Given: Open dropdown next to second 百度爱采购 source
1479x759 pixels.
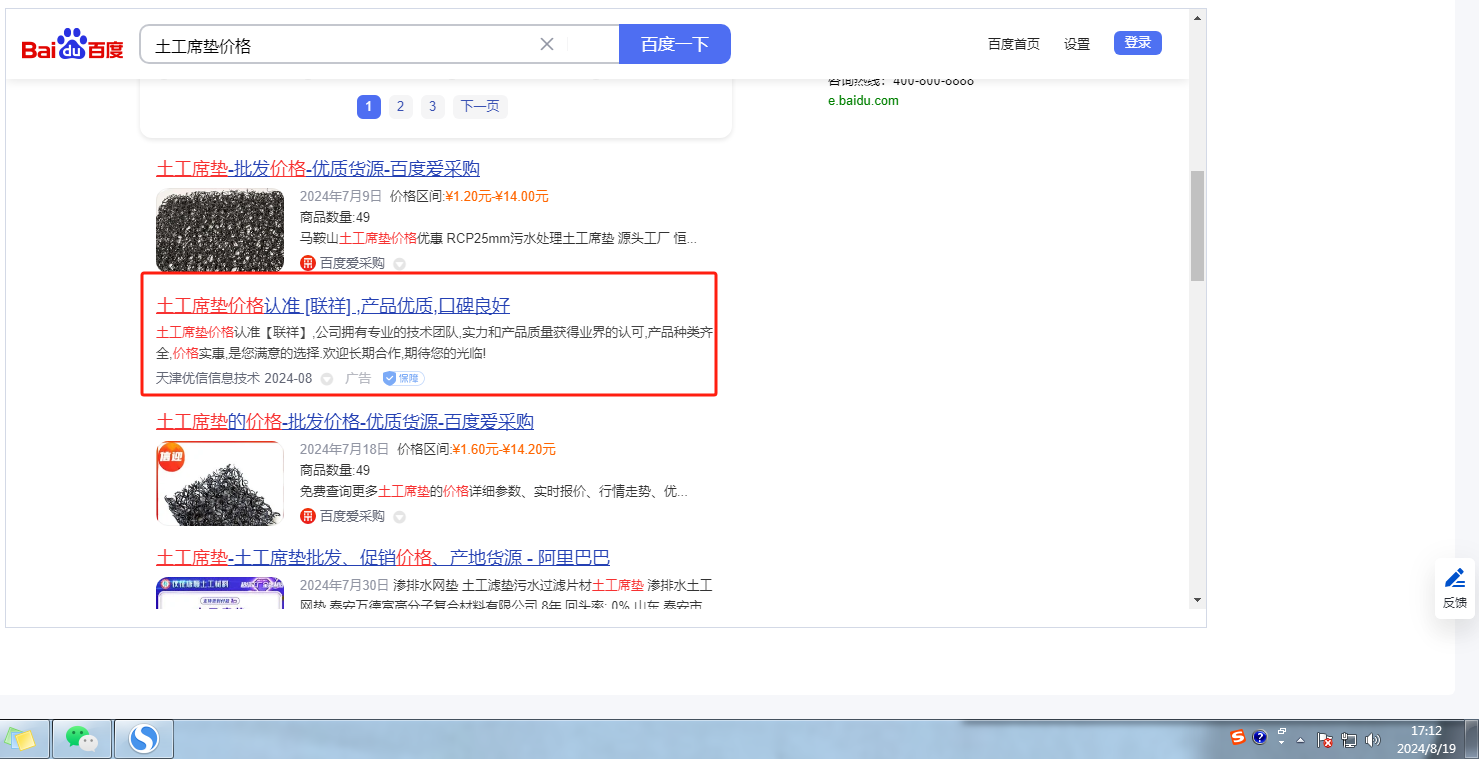Looking at the screenshot, I should [x=399, y=517].
